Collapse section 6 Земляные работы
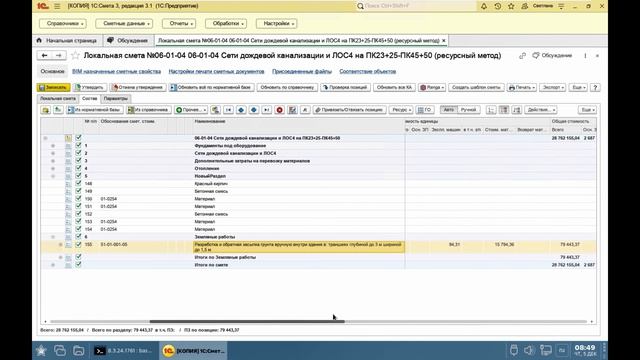Viewport: 640px width, 360px height. (53, 237)
